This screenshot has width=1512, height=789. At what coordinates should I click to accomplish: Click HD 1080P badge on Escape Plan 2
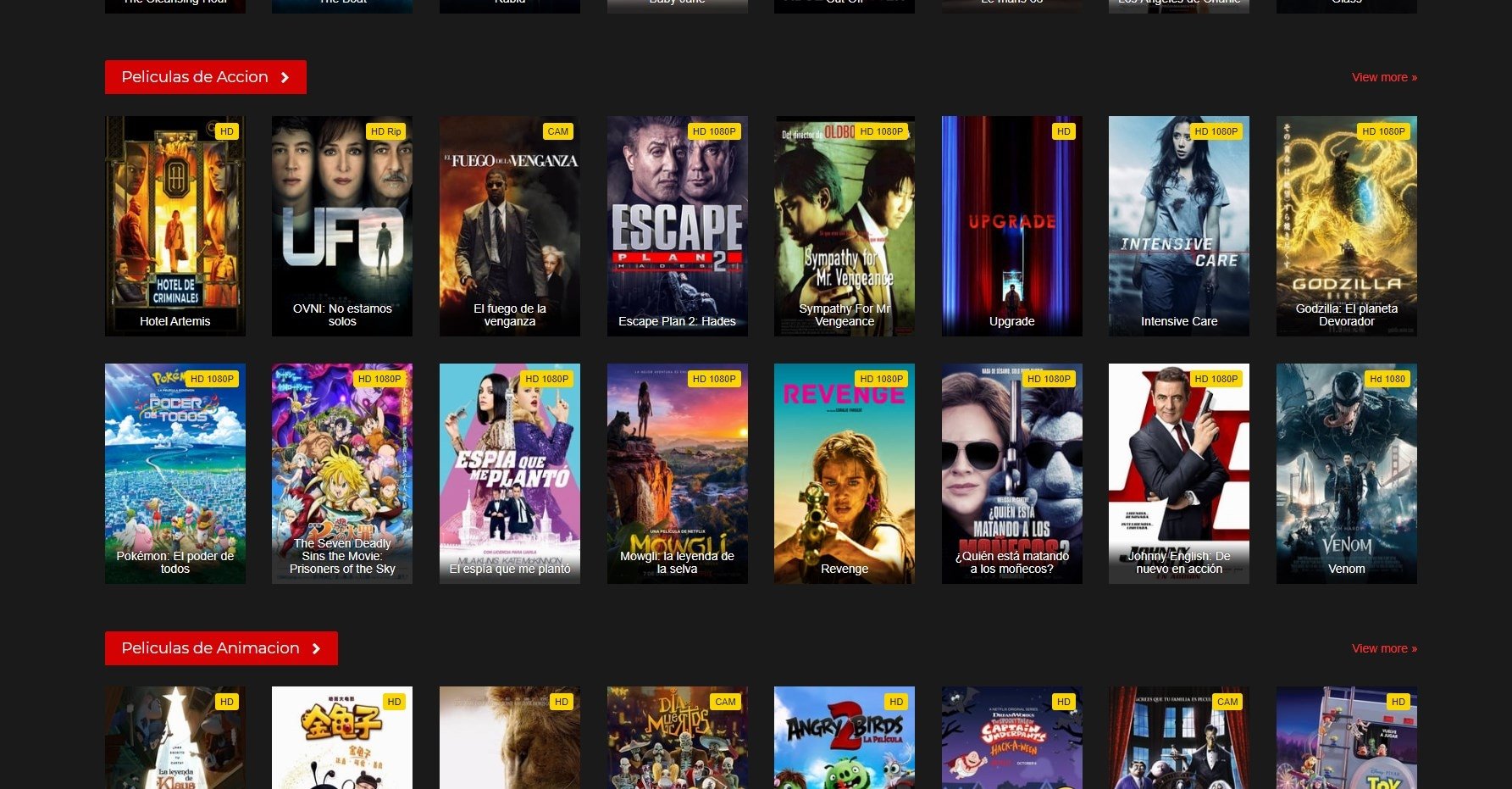[x=714, y=131]
